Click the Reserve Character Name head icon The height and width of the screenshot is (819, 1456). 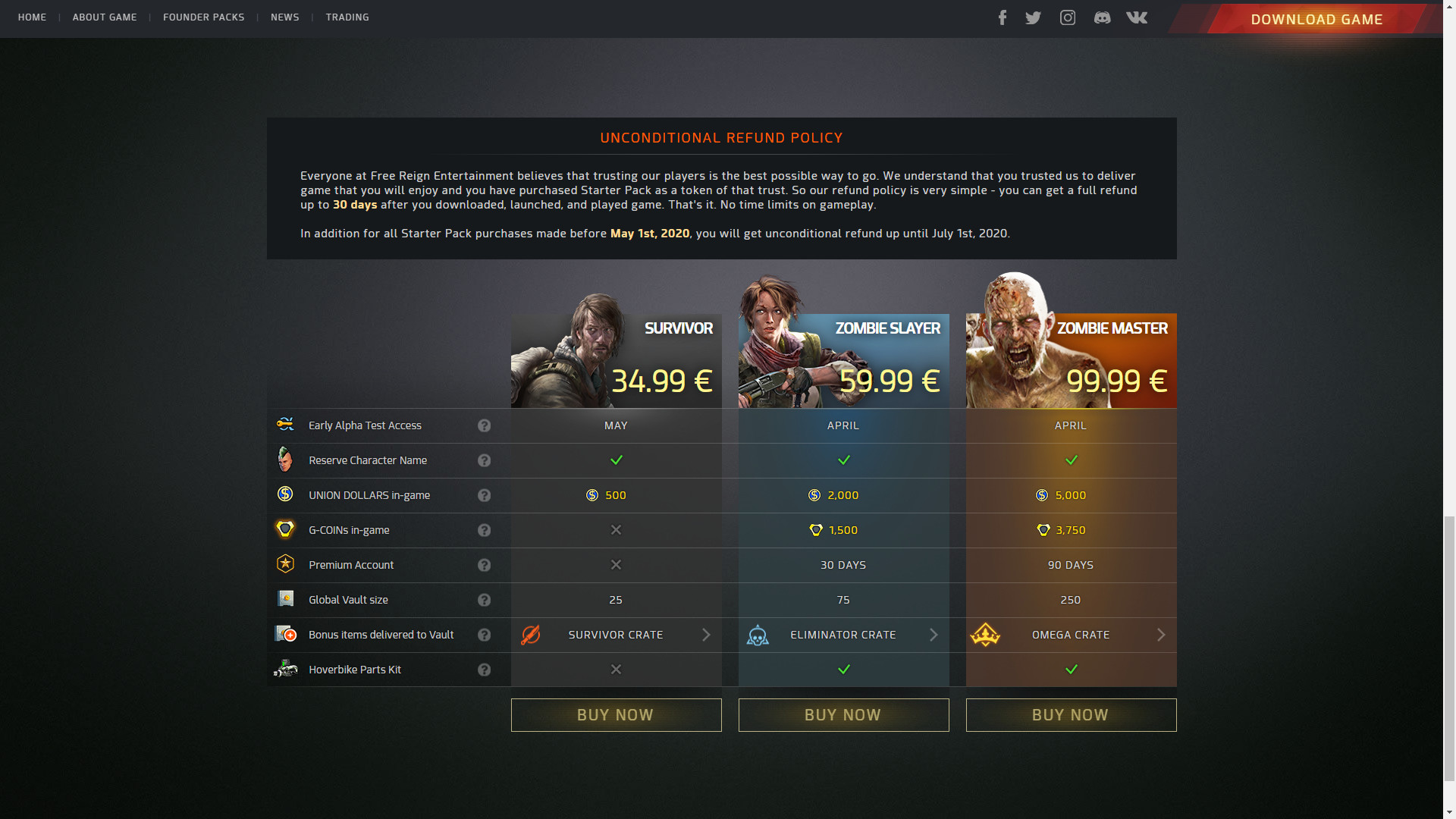click(x=285, y=459)
